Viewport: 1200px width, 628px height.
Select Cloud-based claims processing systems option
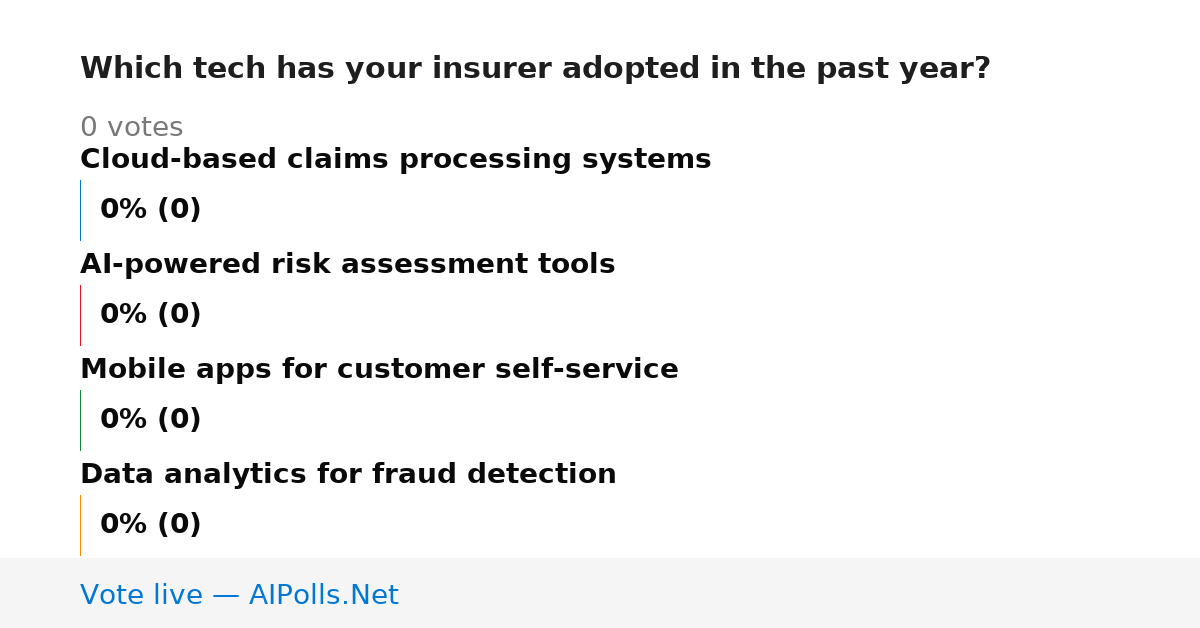click(x=395, y=160)
